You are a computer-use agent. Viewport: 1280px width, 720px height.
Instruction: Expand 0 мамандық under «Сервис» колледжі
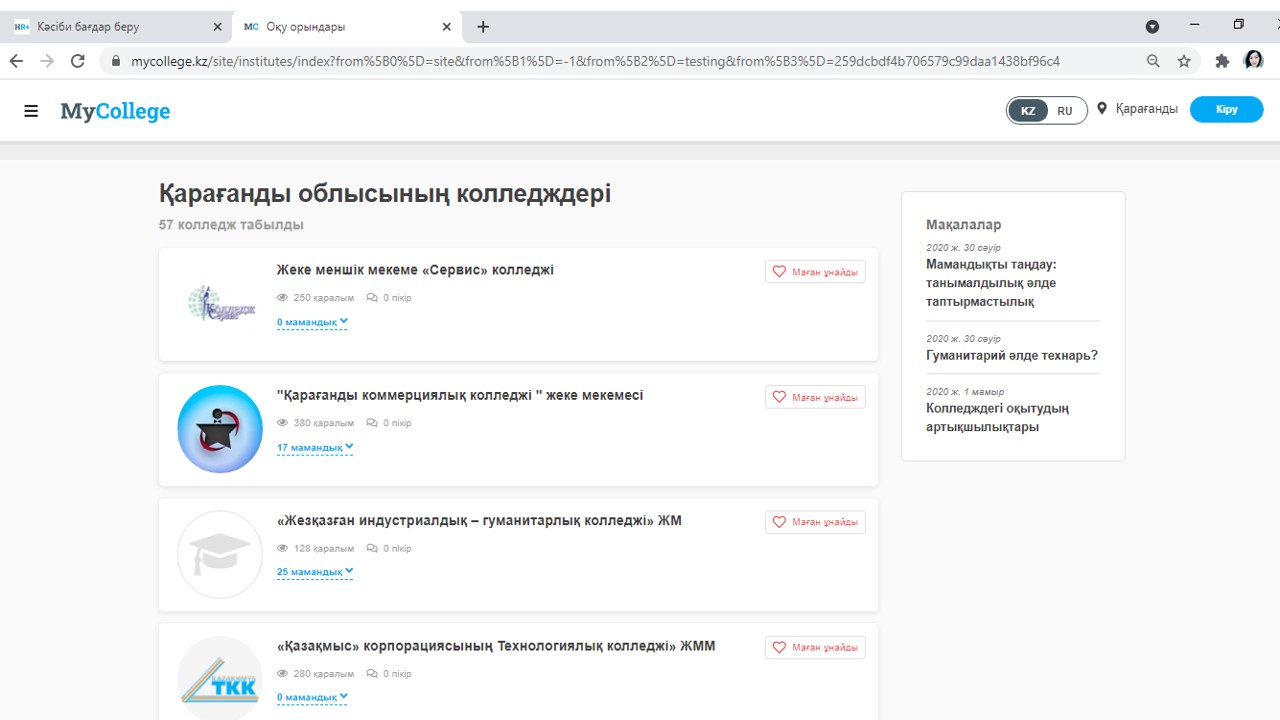point(312,322)
